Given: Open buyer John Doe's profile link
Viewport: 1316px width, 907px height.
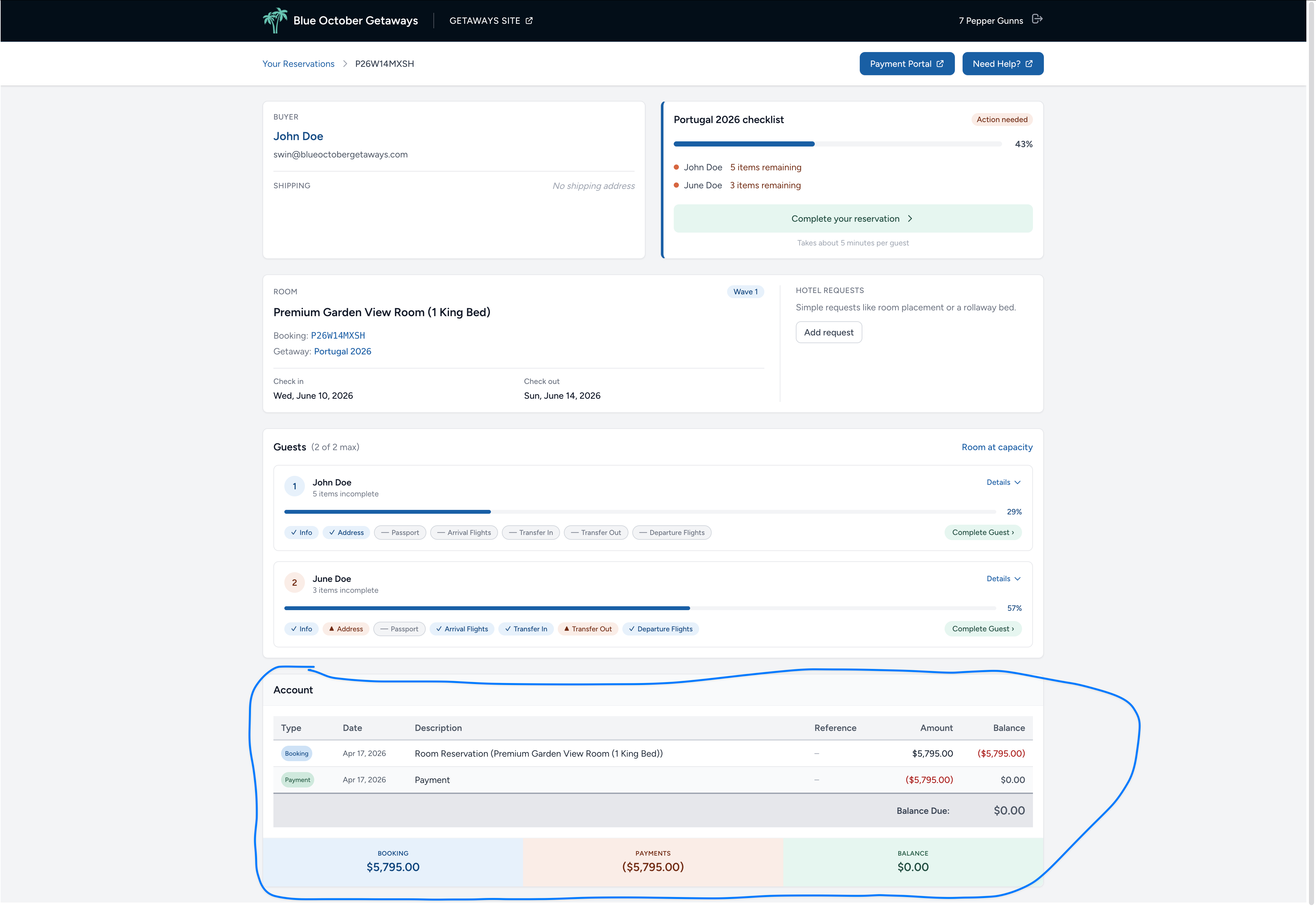Looking at the screenshot, I should pyautogui.click(x=298, y=137).
